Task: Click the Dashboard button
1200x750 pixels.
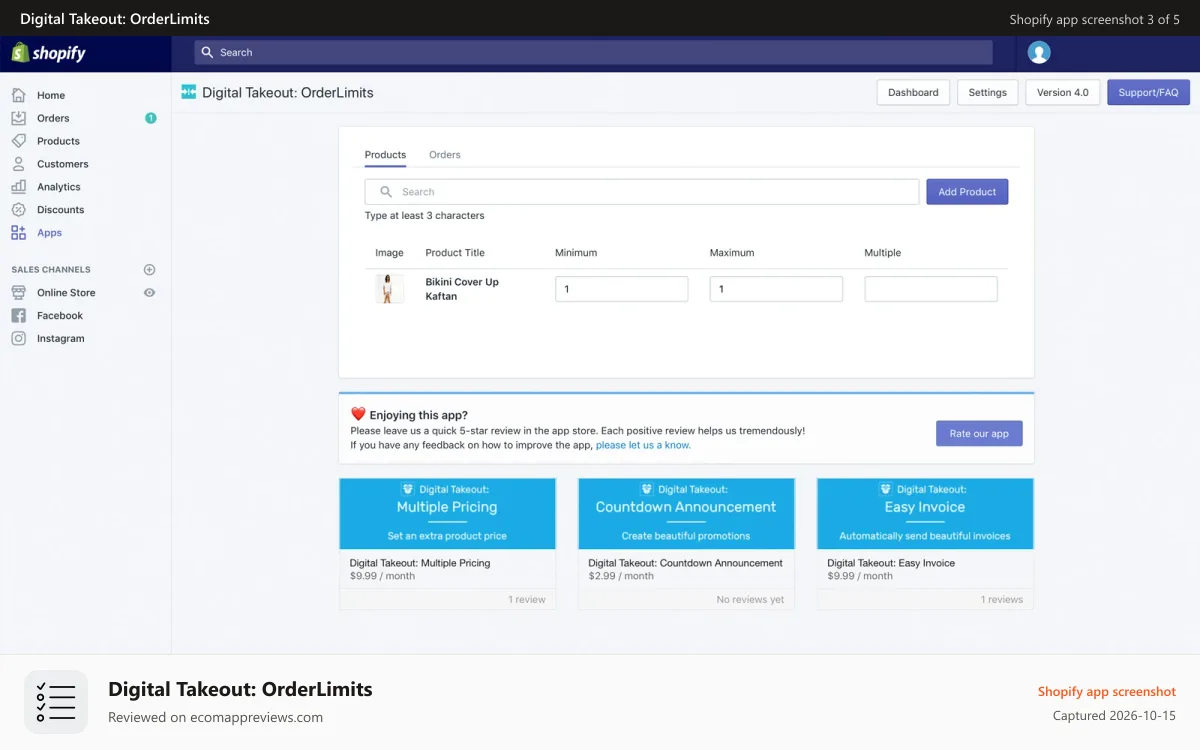Action: point(913,93)
